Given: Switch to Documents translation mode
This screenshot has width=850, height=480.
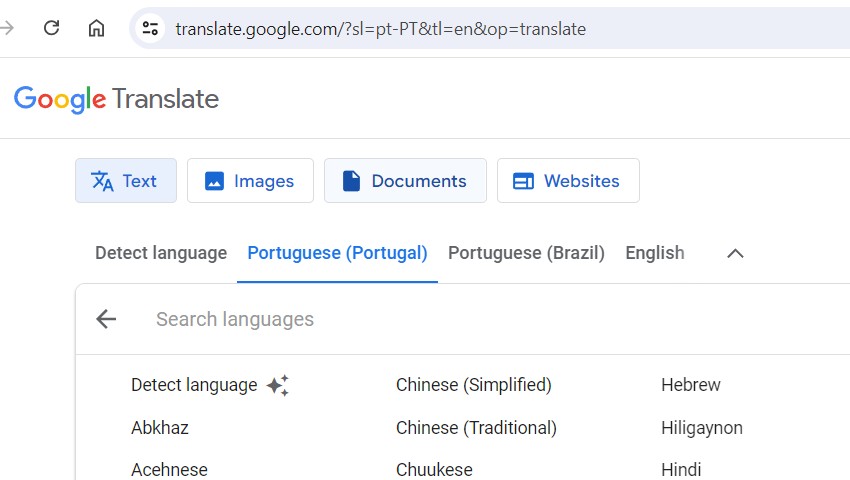Looking at the screenshot, I should click(x=405, y=181).
